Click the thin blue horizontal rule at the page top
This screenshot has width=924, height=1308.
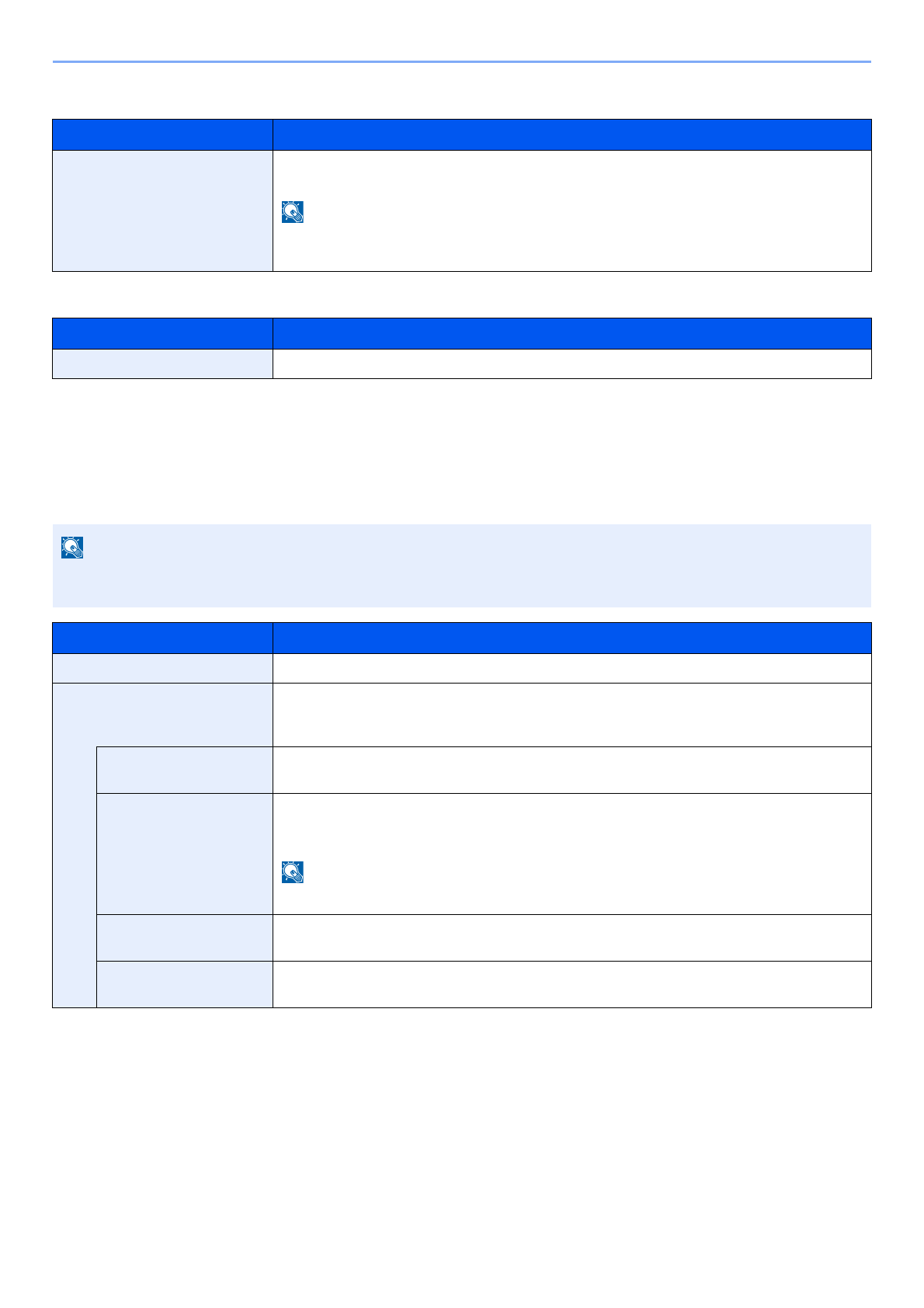point(461,61)
